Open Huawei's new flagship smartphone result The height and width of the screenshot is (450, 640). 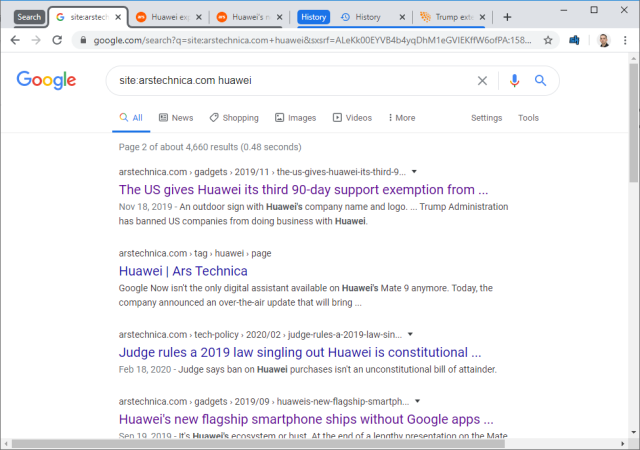[x=306, y=419]
